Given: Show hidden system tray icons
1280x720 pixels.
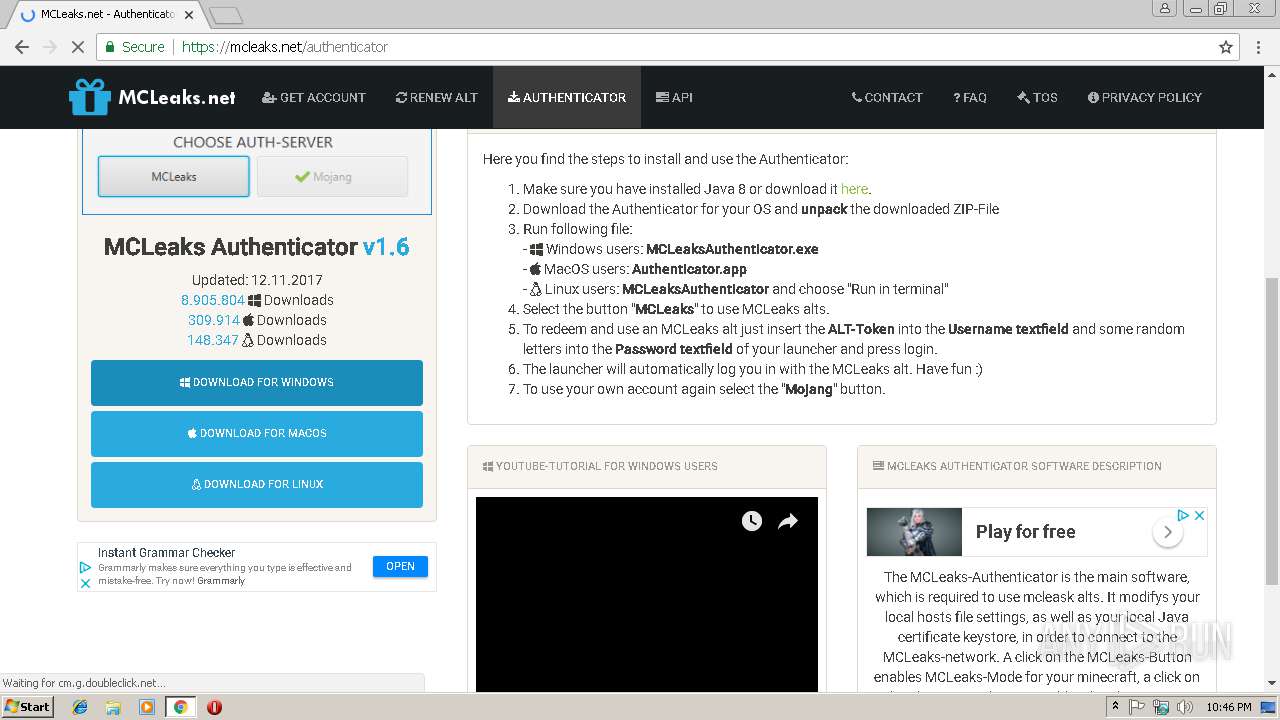Looking at the screenshot, I should 1115,707.
